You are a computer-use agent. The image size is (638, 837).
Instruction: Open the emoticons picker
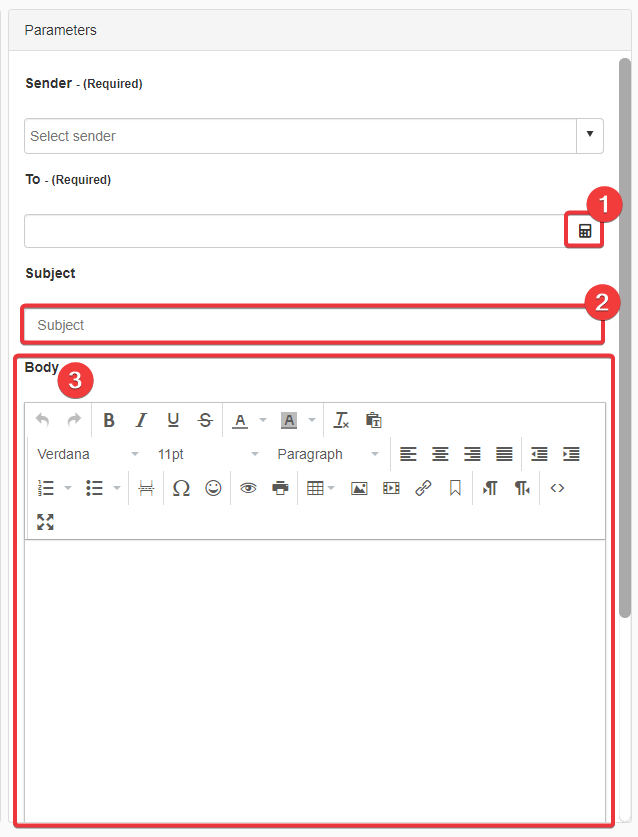click(x=213, y=488)
